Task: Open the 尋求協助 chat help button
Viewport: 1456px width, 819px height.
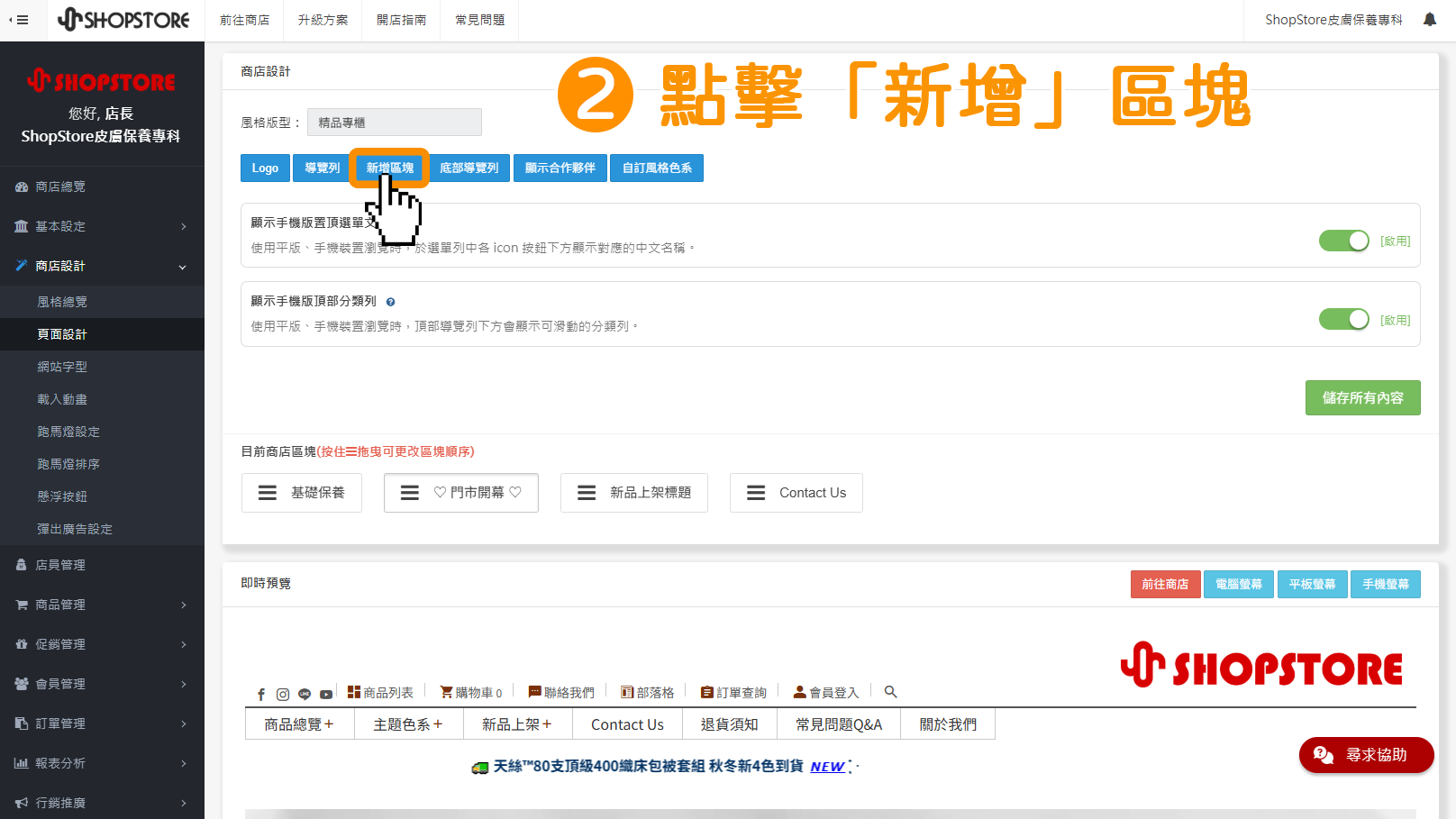Action: tap(1366, 755)
